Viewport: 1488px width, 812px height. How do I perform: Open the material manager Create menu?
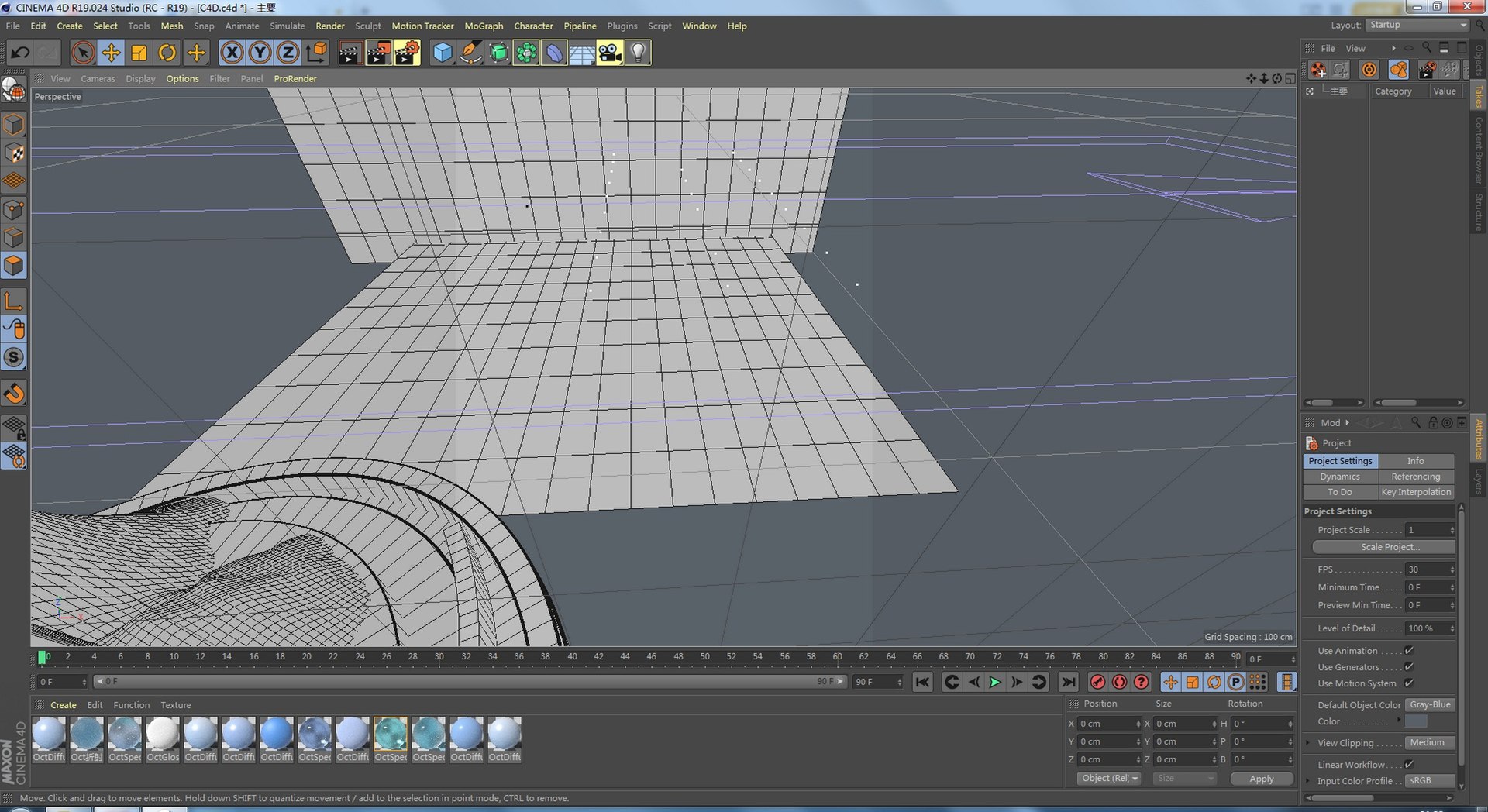point(64,705)
